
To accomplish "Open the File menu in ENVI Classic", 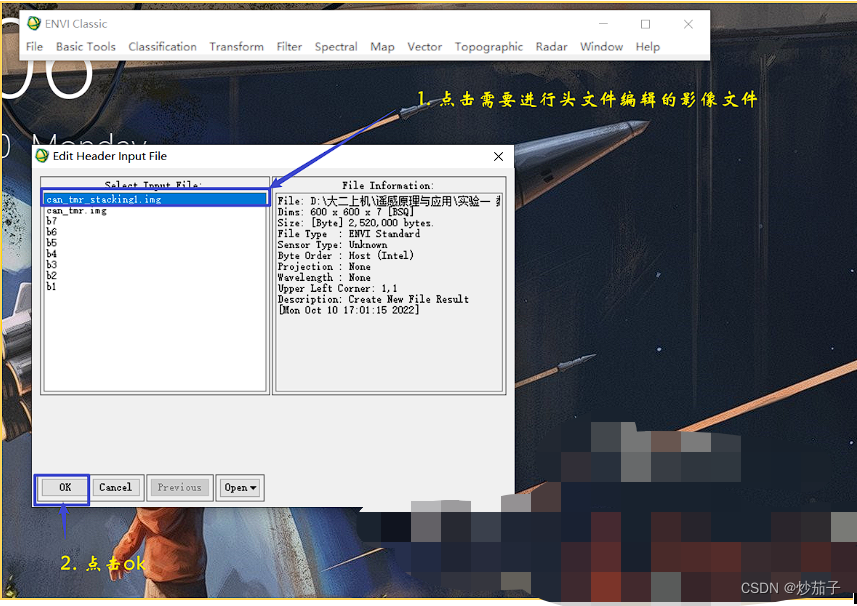I will [34, 47].
